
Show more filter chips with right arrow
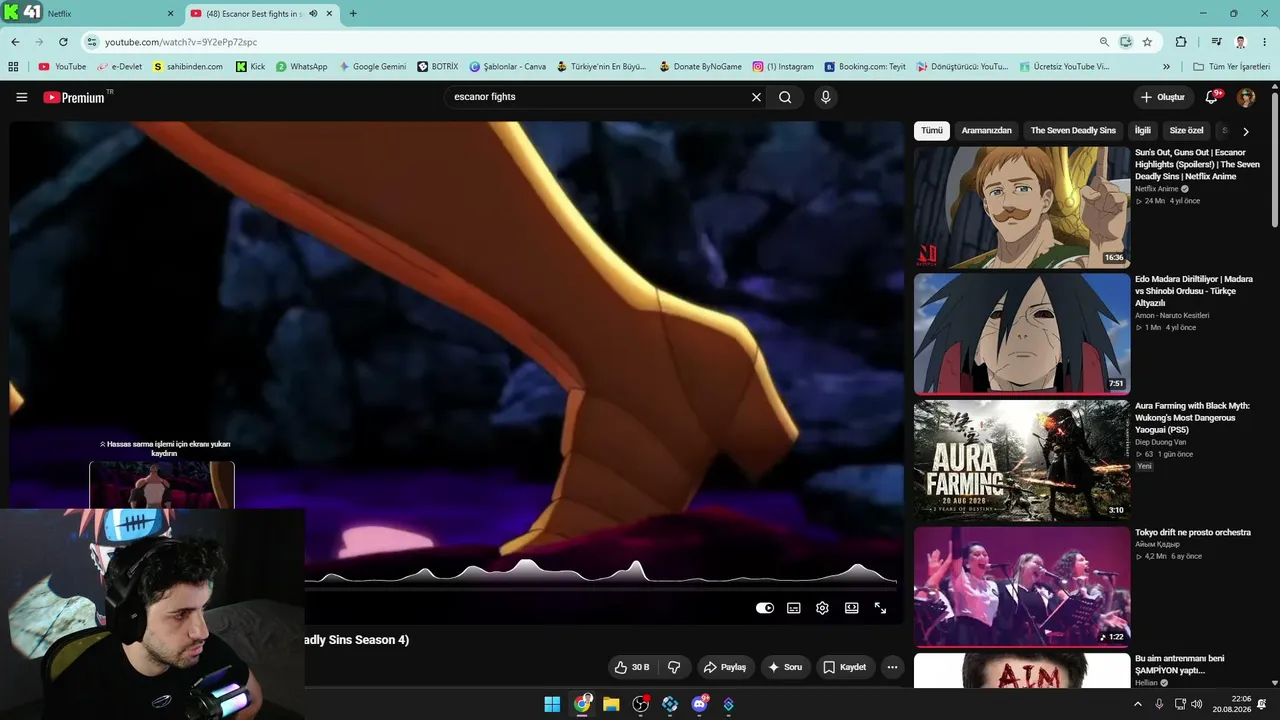point(1246,131)
